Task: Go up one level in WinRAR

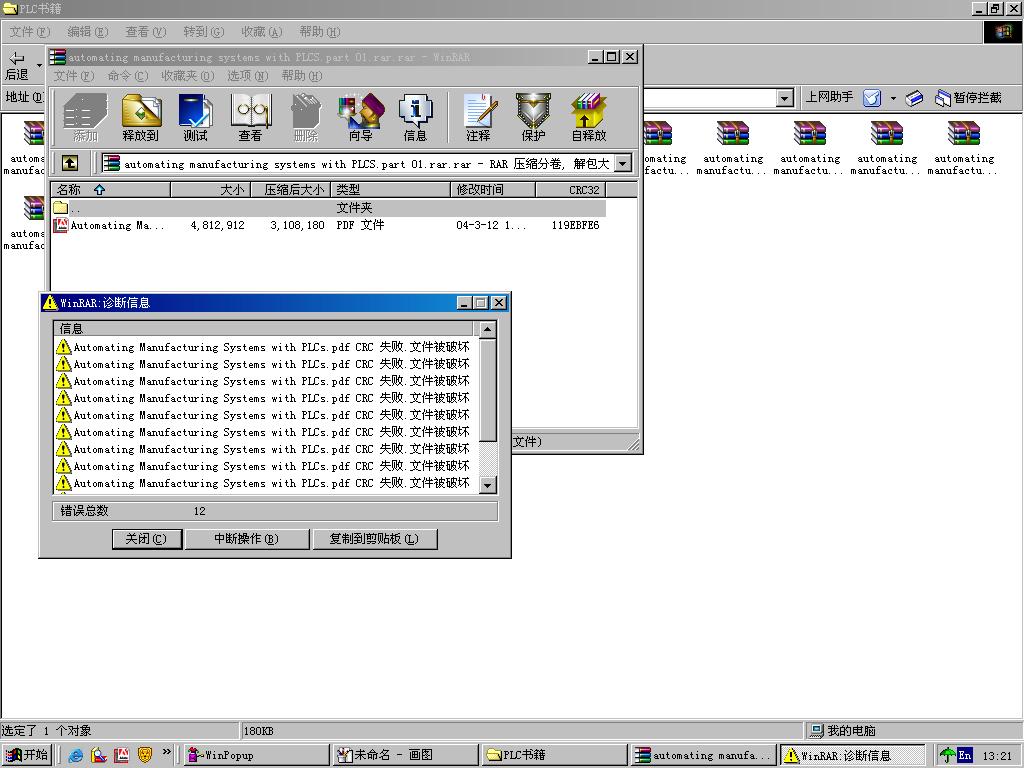Action: tap(70, 163)
